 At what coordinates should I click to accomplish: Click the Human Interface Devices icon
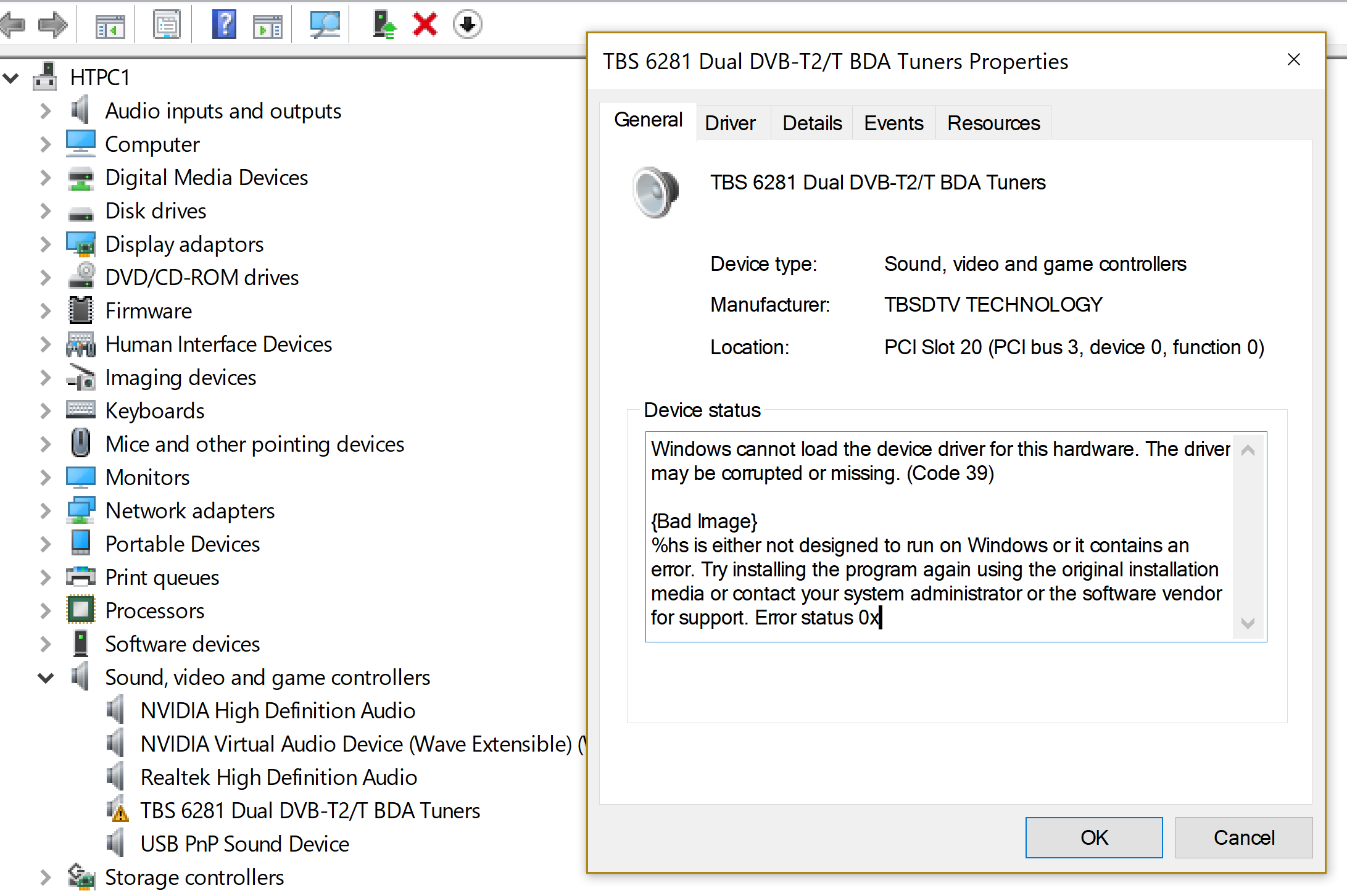point(81,344)
